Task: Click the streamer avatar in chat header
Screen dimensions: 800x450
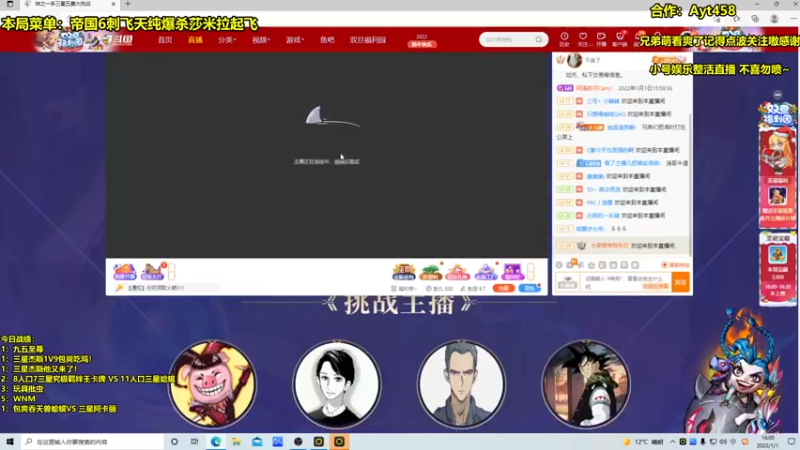Action: coord(574,60)
